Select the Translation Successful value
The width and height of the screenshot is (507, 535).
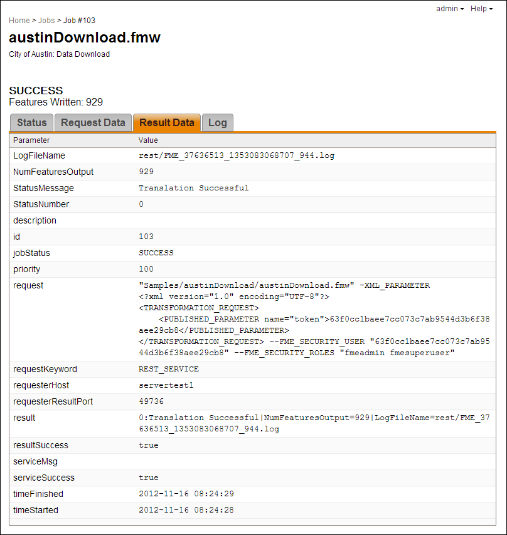click(x=193, y=188)
